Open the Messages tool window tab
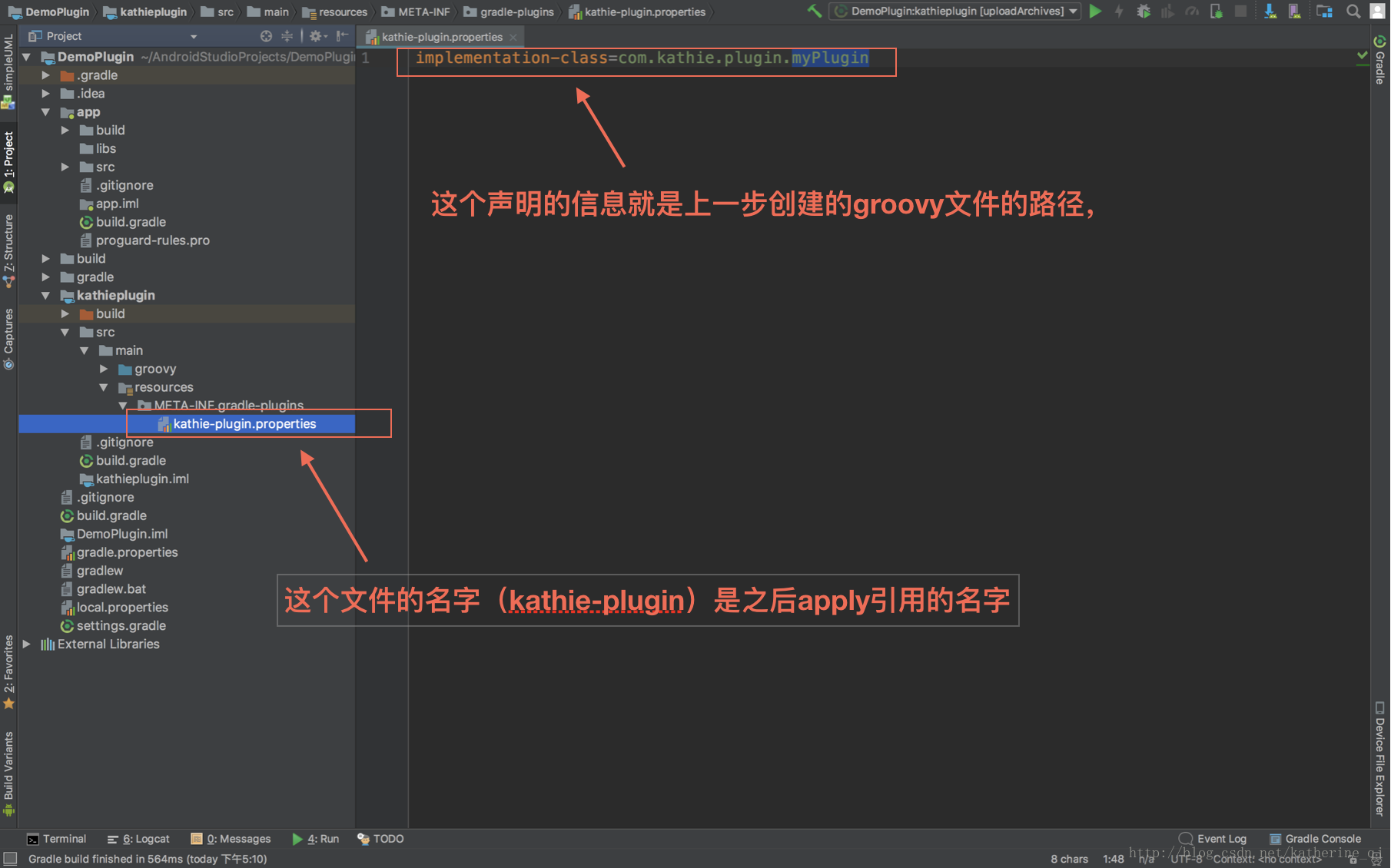1391x868 pixels. point(231,839)
